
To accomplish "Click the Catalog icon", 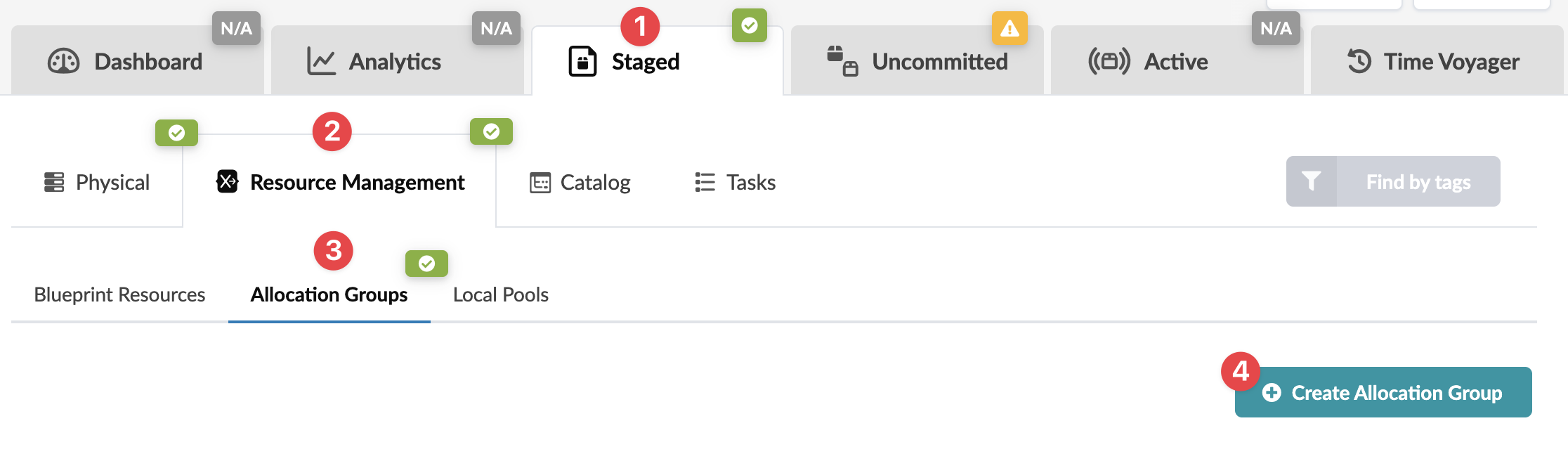I will pyautogui.click(x=540, y=183).
